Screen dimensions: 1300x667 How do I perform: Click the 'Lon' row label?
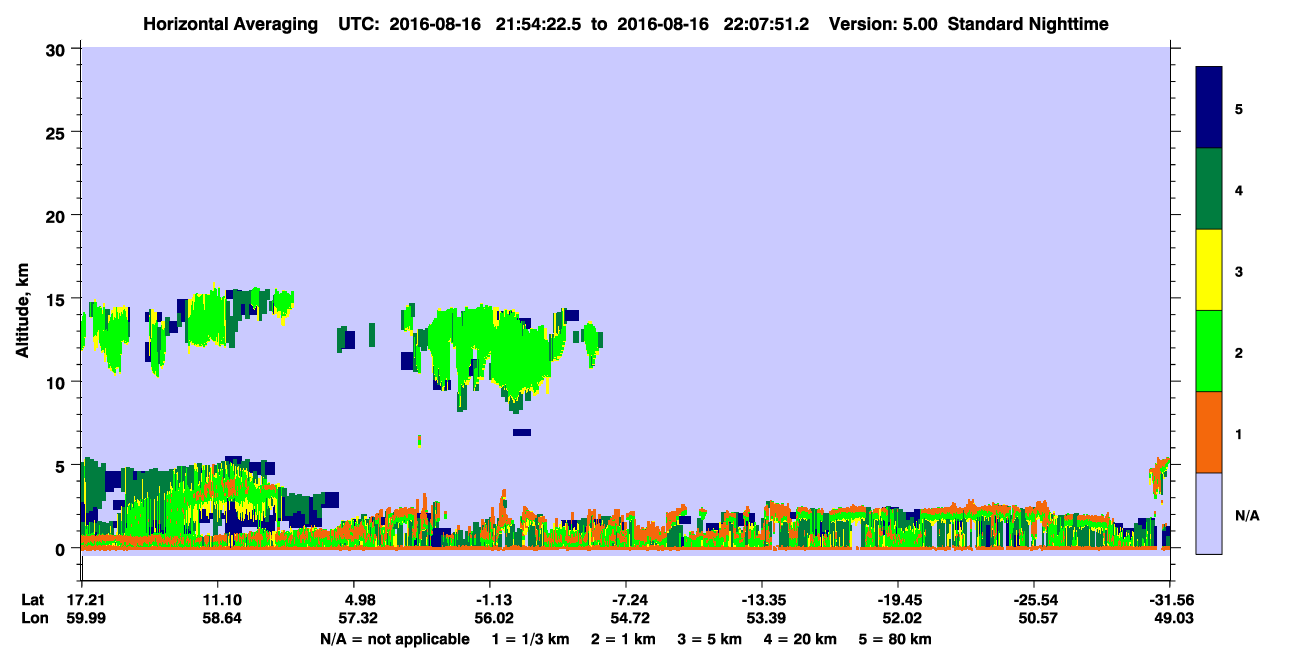tap(33, 619)
